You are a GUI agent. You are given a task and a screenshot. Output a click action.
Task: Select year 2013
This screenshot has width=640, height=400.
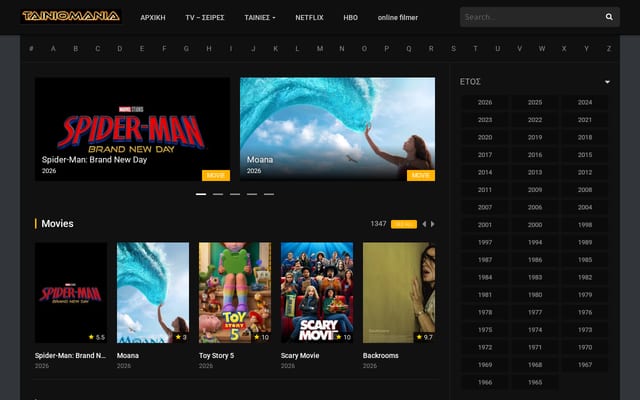click(x=535, y=173)
